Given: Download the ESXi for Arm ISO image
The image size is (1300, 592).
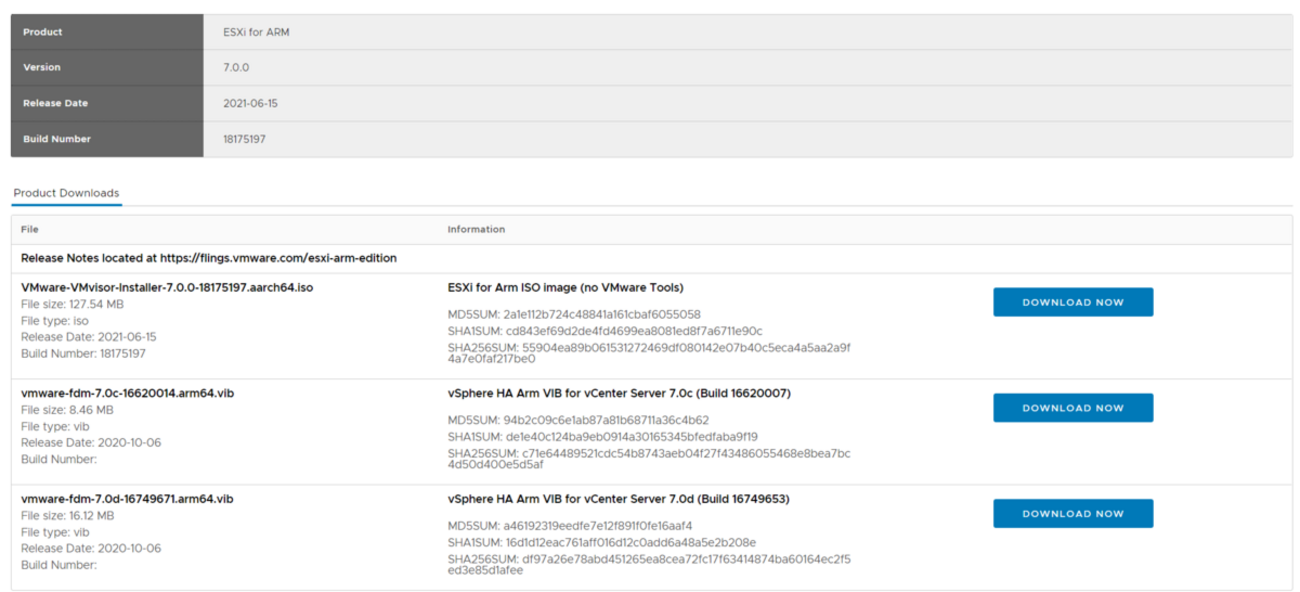Looking at the screenshot, I should (x=1072, y=302).
